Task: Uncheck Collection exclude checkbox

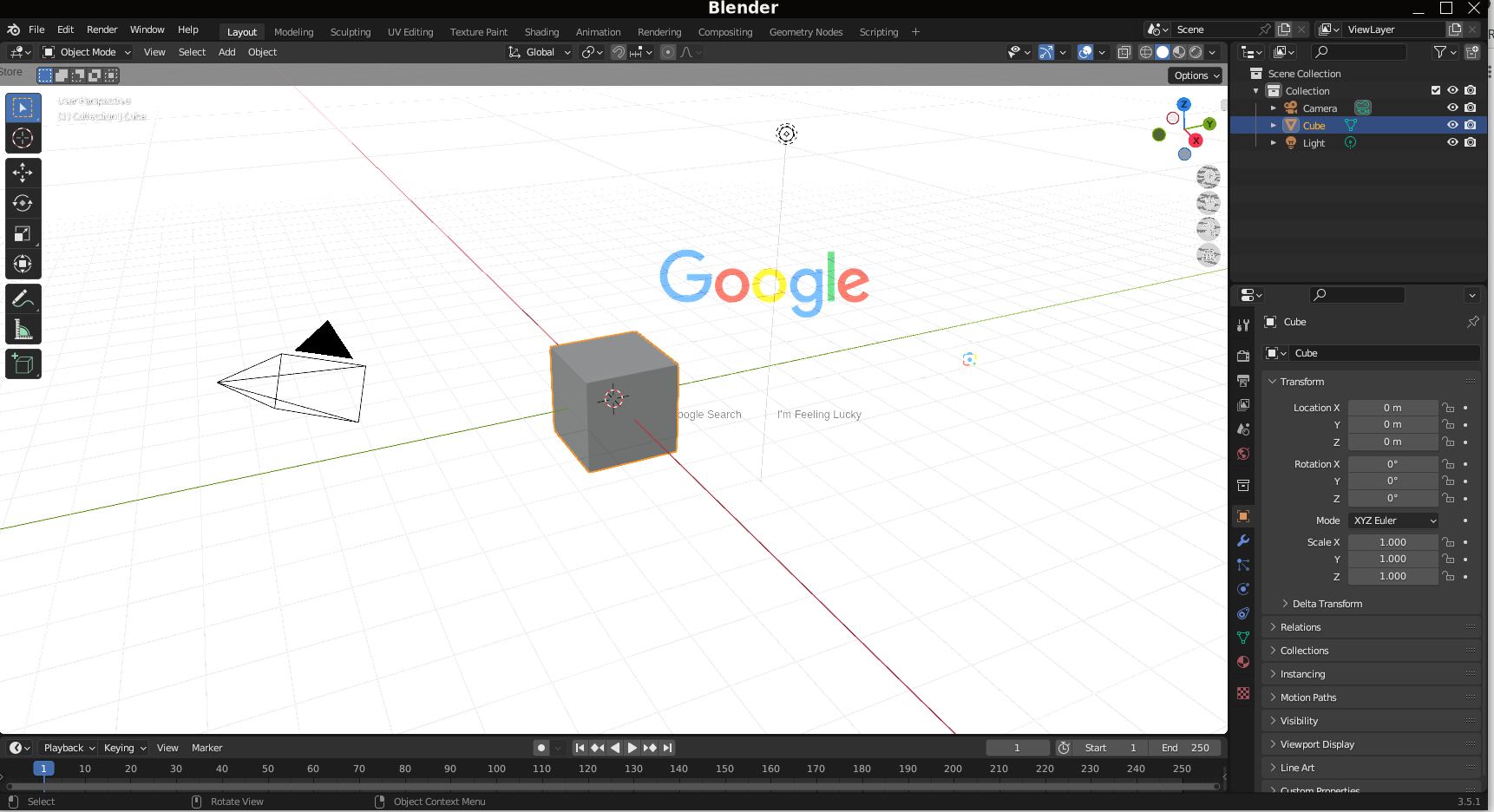Action: click(x=1436, y=90)
